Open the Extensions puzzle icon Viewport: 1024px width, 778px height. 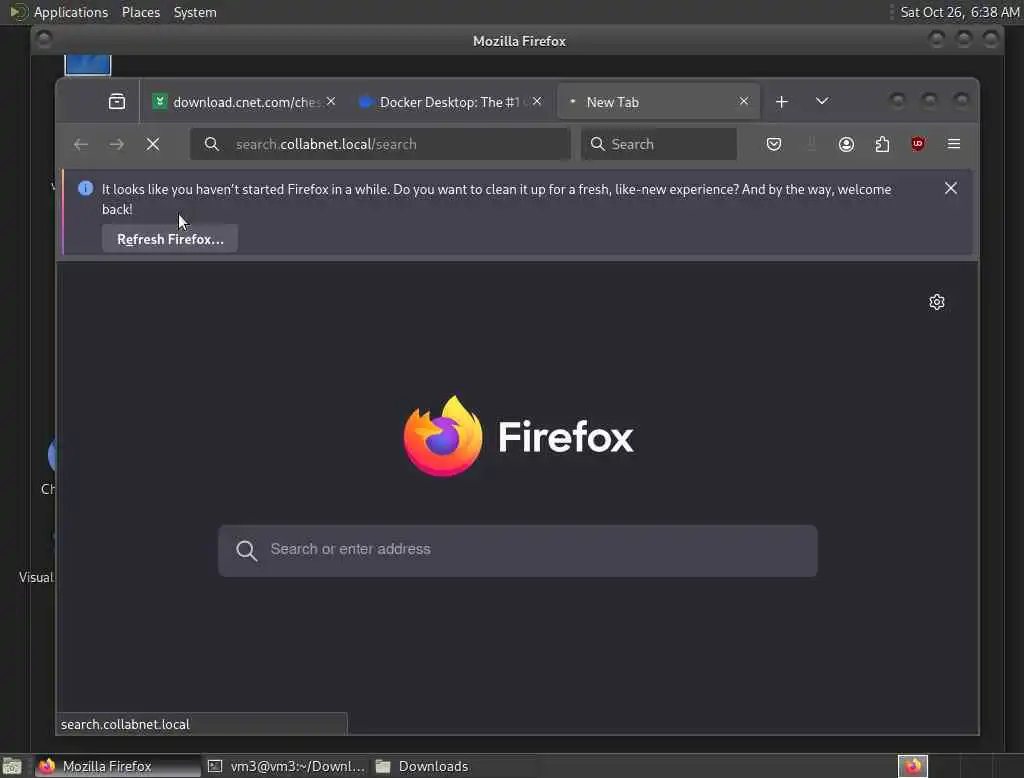(882, 144)
